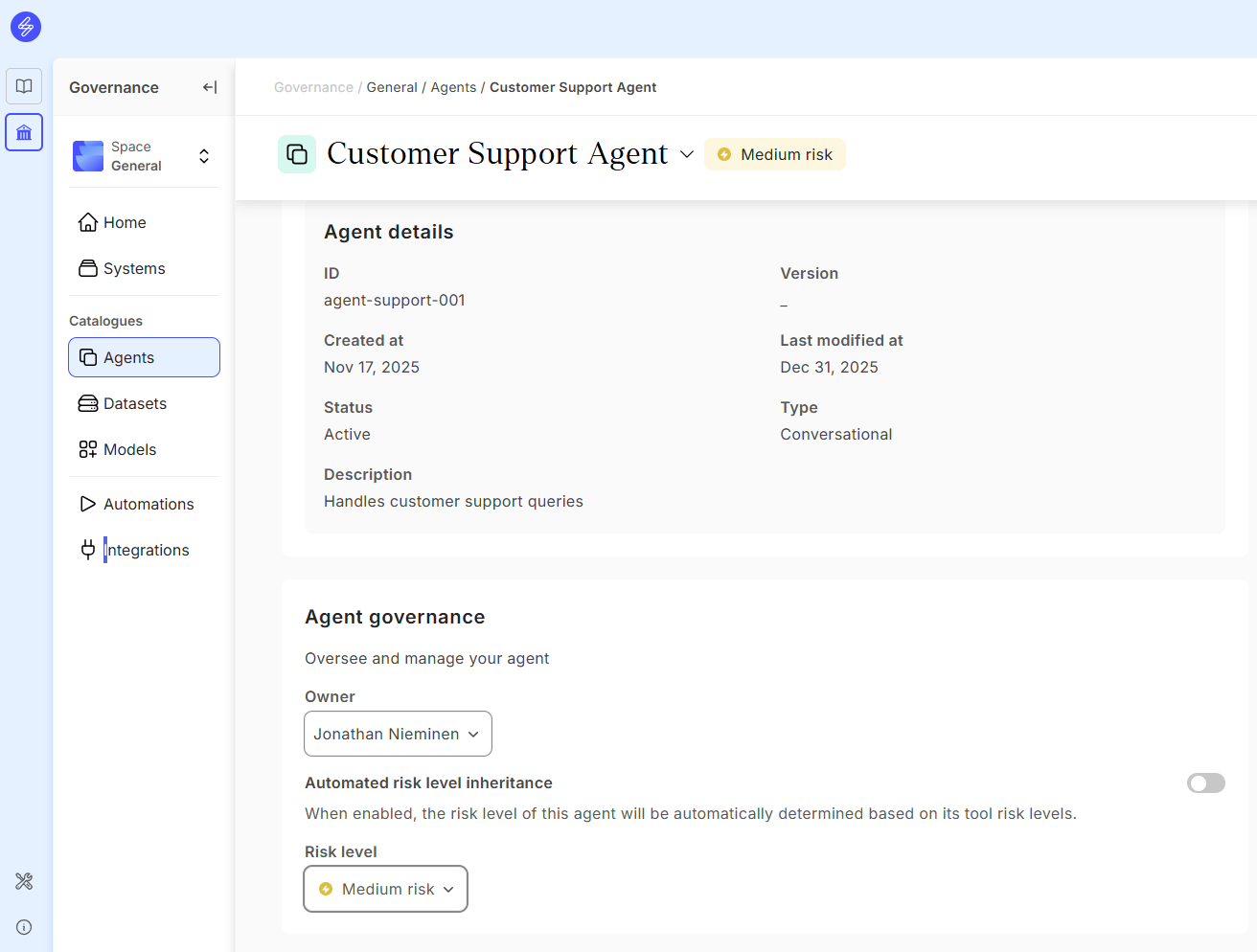Open the Risk level Medium risk dropdown
Image resolution: width=1257 pixels, height=952 pixels.
click(385, 889)
